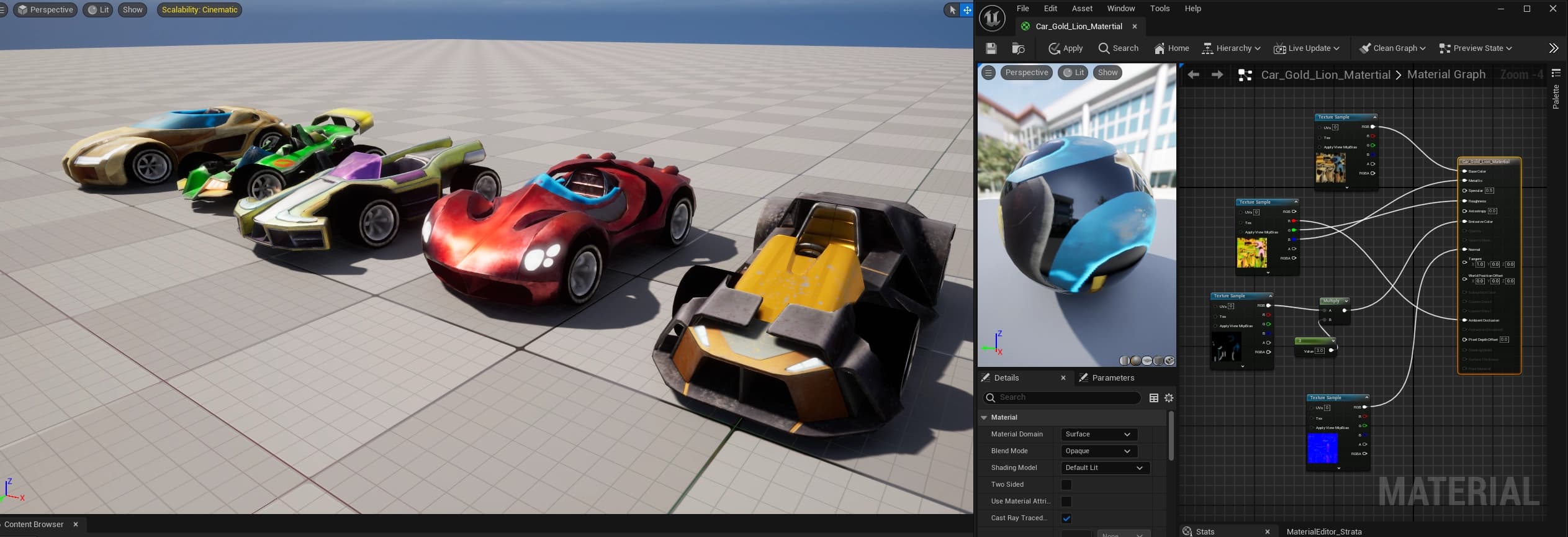Click the Browse to asset icon

click(x=1018, y=48)
